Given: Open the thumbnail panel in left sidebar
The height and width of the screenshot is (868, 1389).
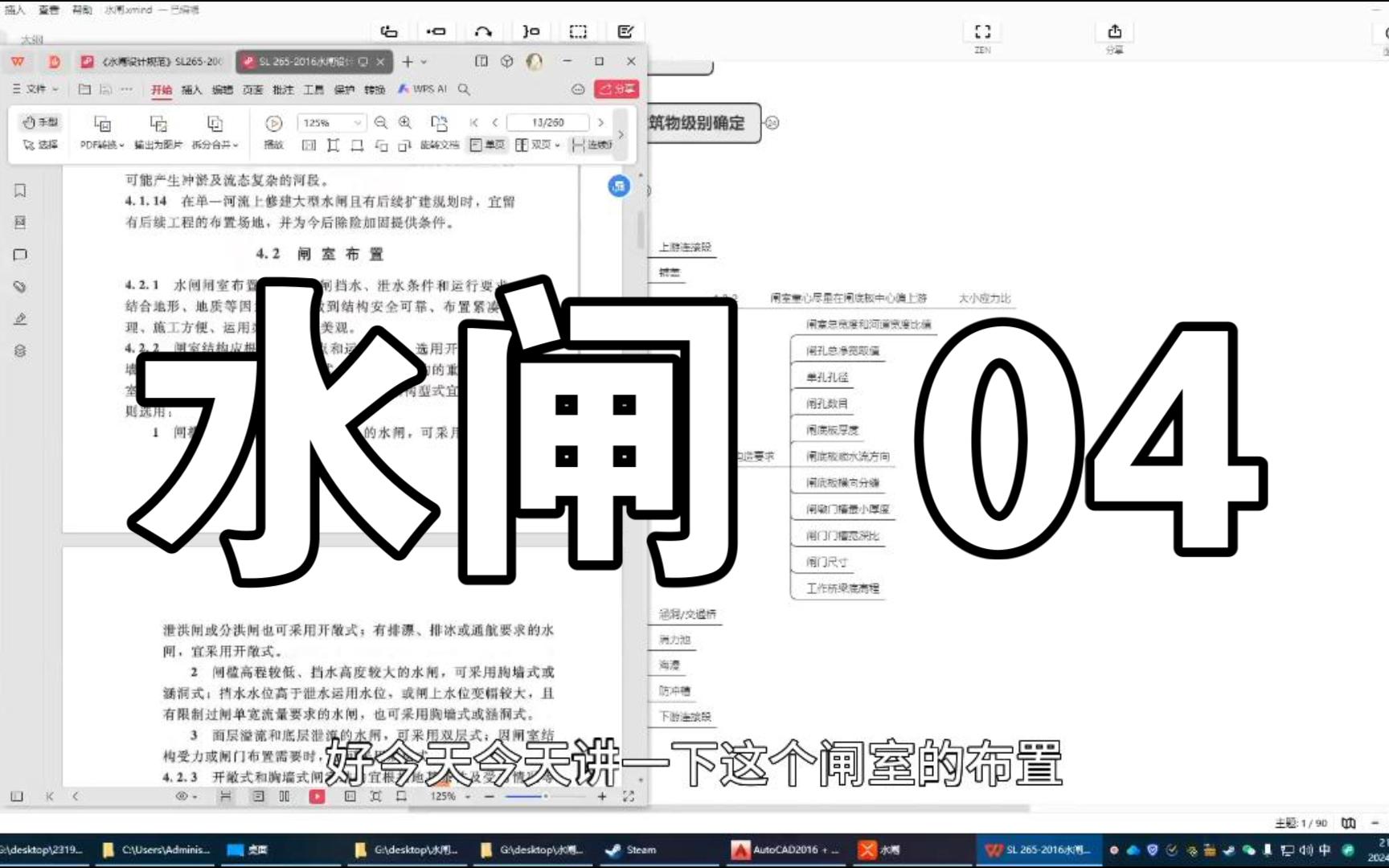Looking at the screenshot, I should [20, 223].
